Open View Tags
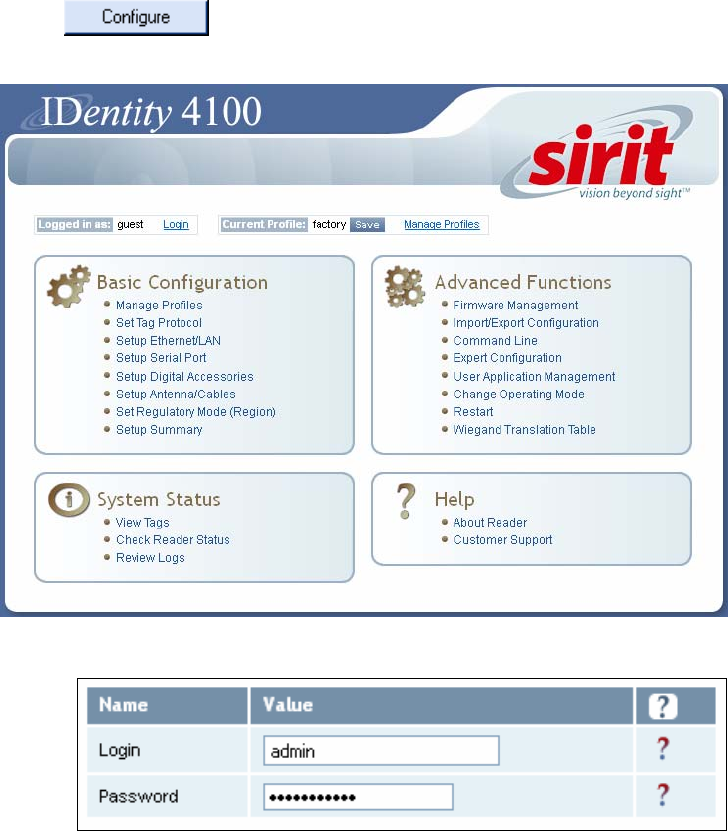 click(143, 523)
